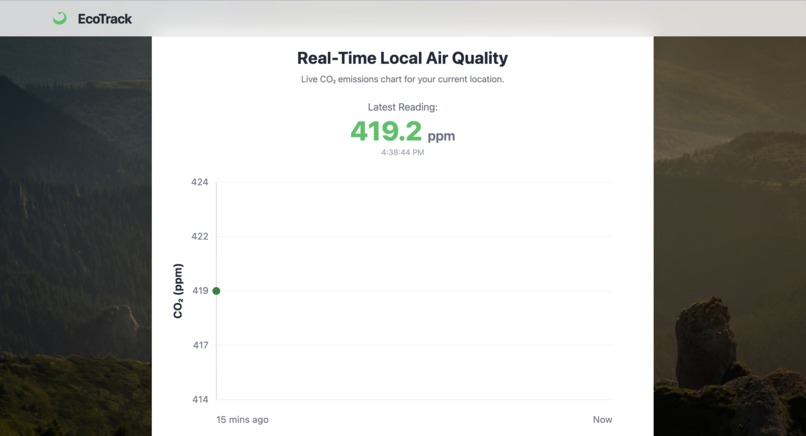Click the 417 y-axis label

(200, 345)
